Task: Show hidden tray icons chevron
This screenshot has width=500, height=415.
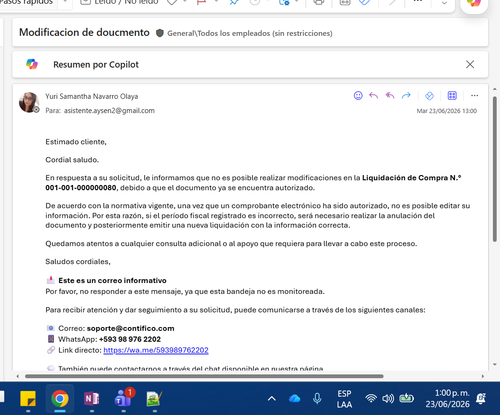Action: point(272,399)
